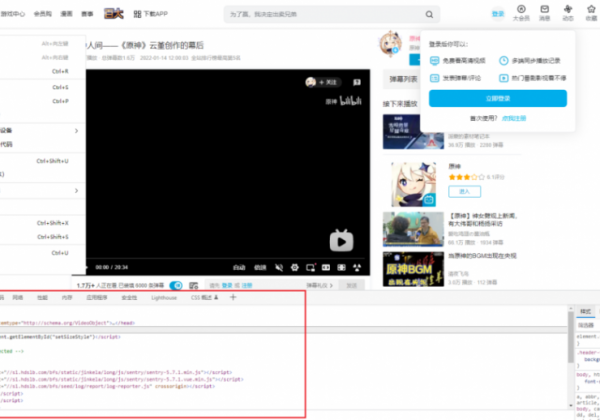Image resolution: width=600 pixels, height=420 pixels.
Task: Select the 样式 styles pane tab
Action: (585, 311)
